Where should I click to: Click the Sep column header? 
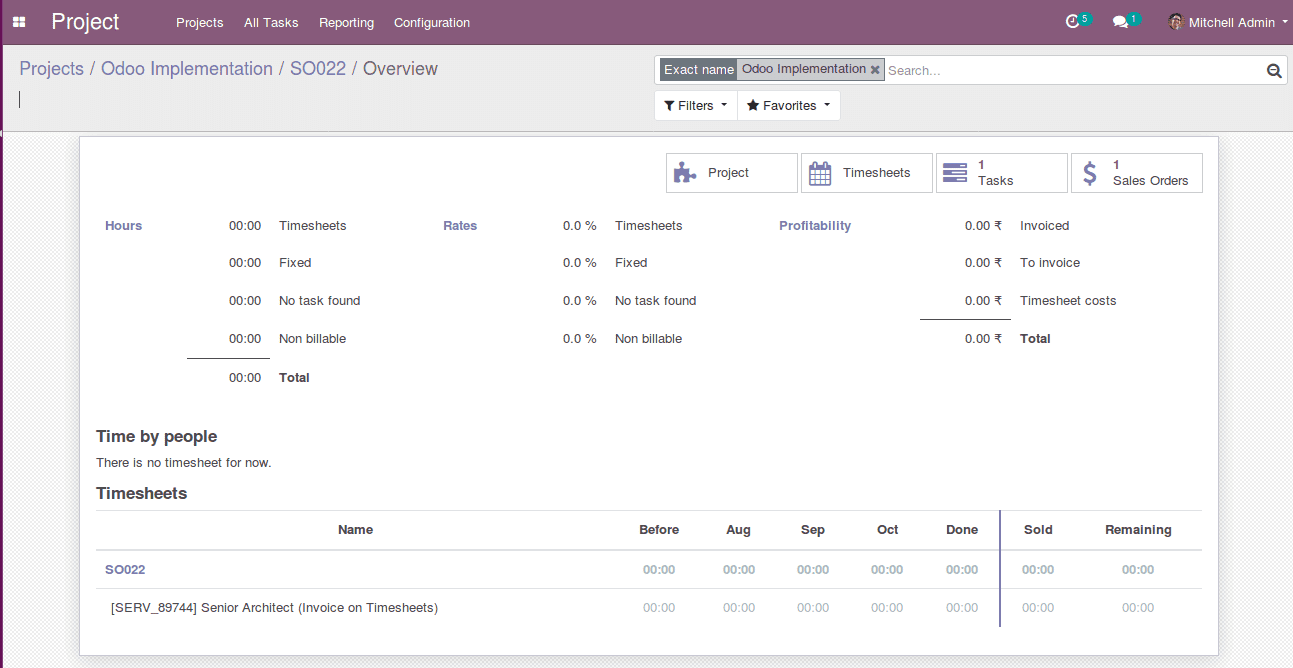[x=813, y=530]
